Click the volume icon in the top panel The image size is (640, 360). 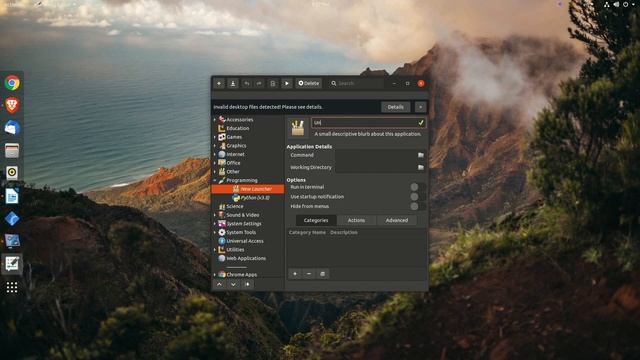point(616,4)
